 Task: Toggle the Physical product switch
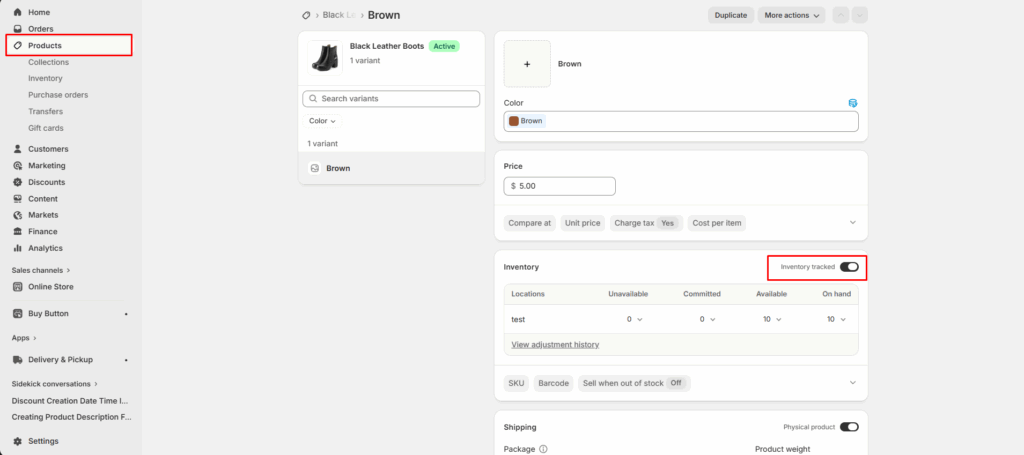(849, 427)
